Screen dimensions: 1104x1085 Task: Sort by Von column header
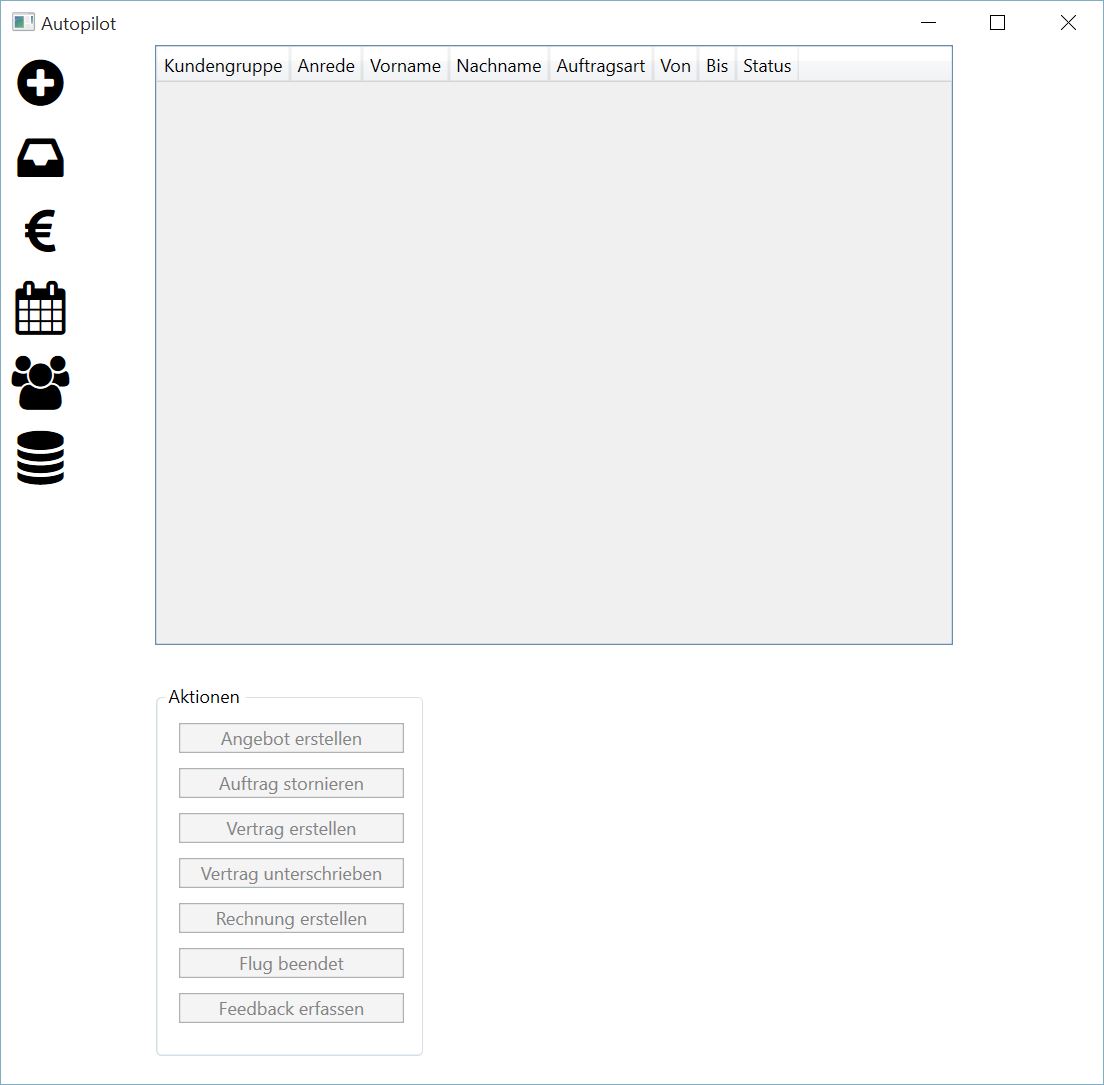[675, 65]
